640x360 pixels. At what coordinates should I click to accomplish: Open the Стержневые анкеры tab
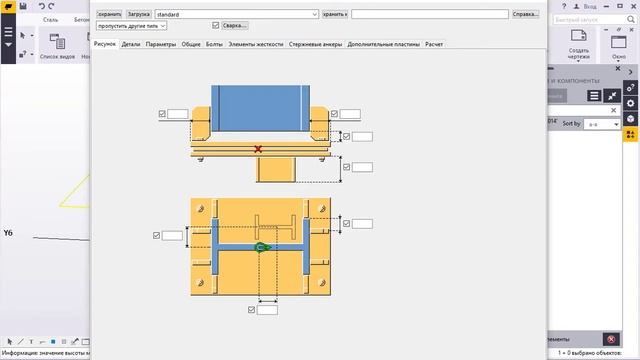[316, 44]
